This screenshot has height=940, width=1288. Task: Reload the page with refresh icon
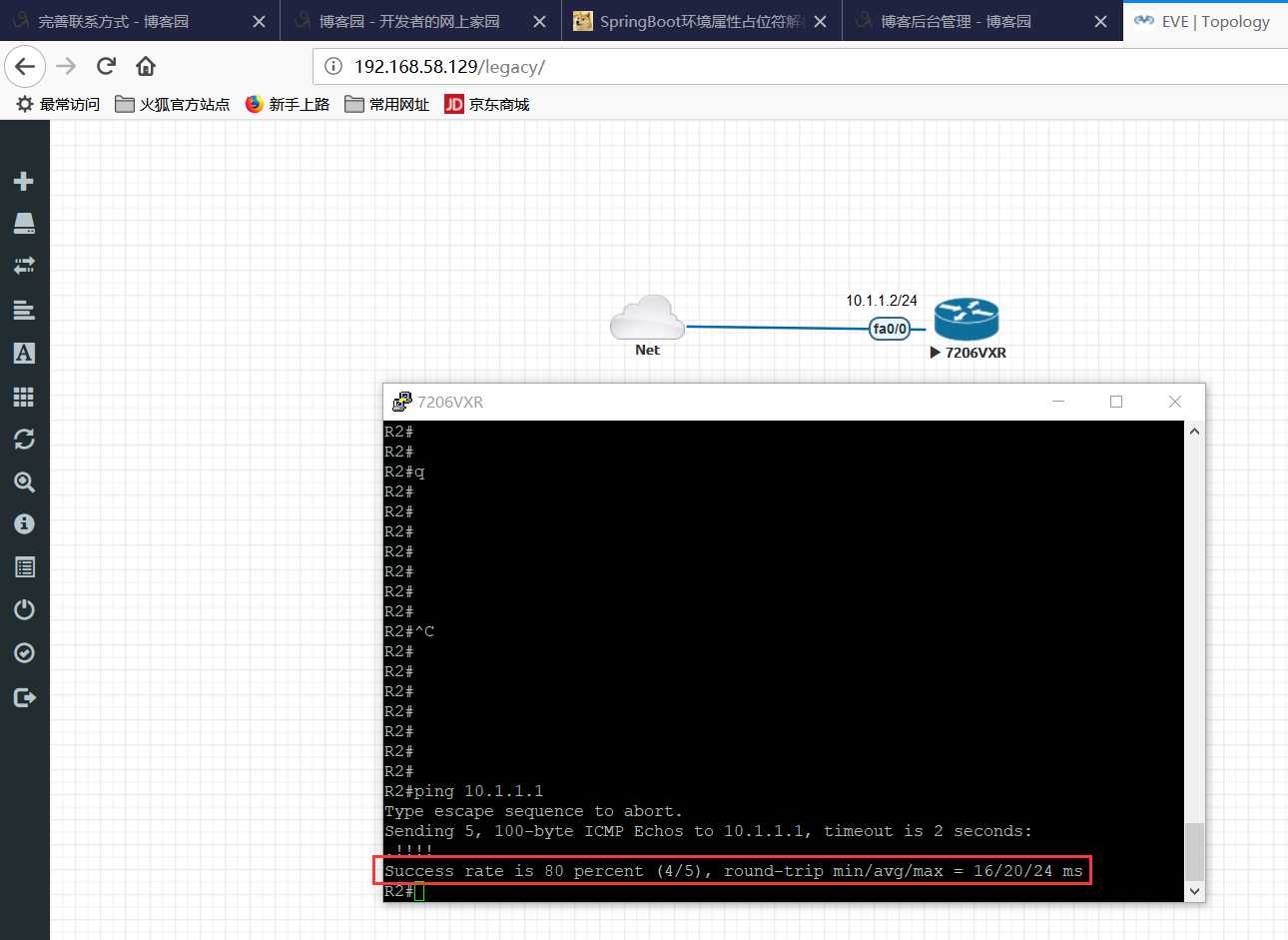point(106,67)
